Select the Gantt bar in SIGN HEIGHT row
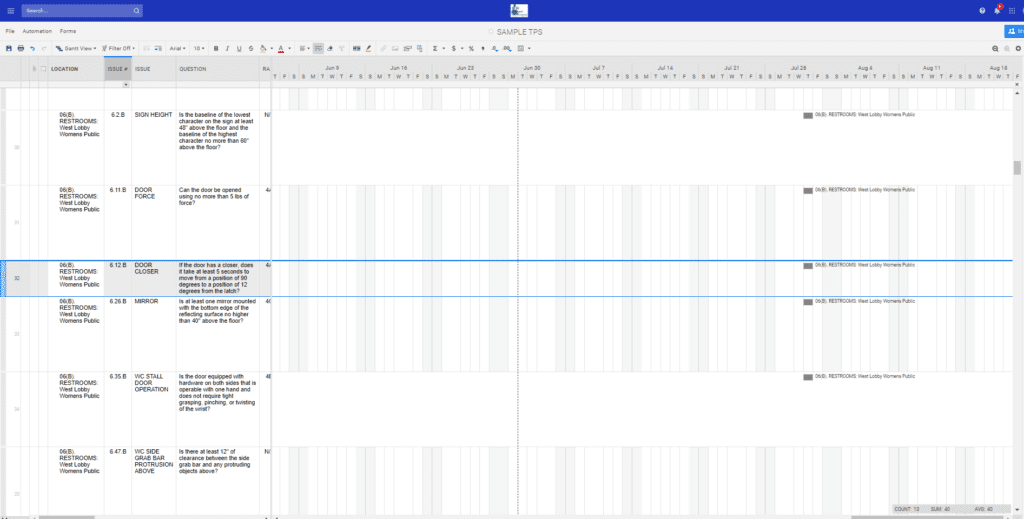1024x519 pixels. pyautogui.click(x=808, y=116)
